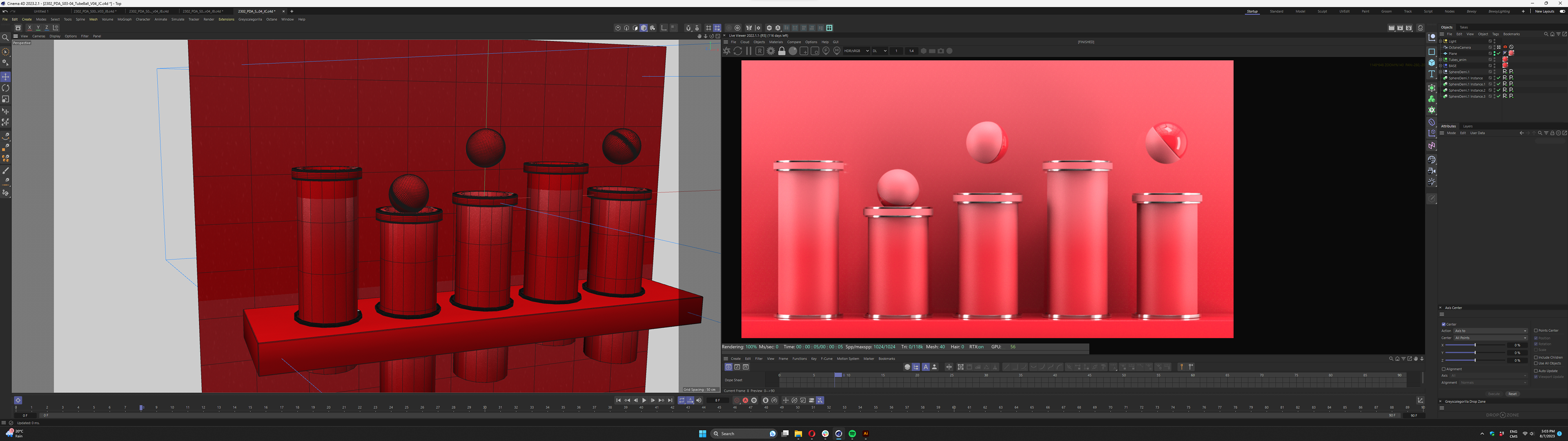Enable the Auto Update checkbox

click(1536, 370)
